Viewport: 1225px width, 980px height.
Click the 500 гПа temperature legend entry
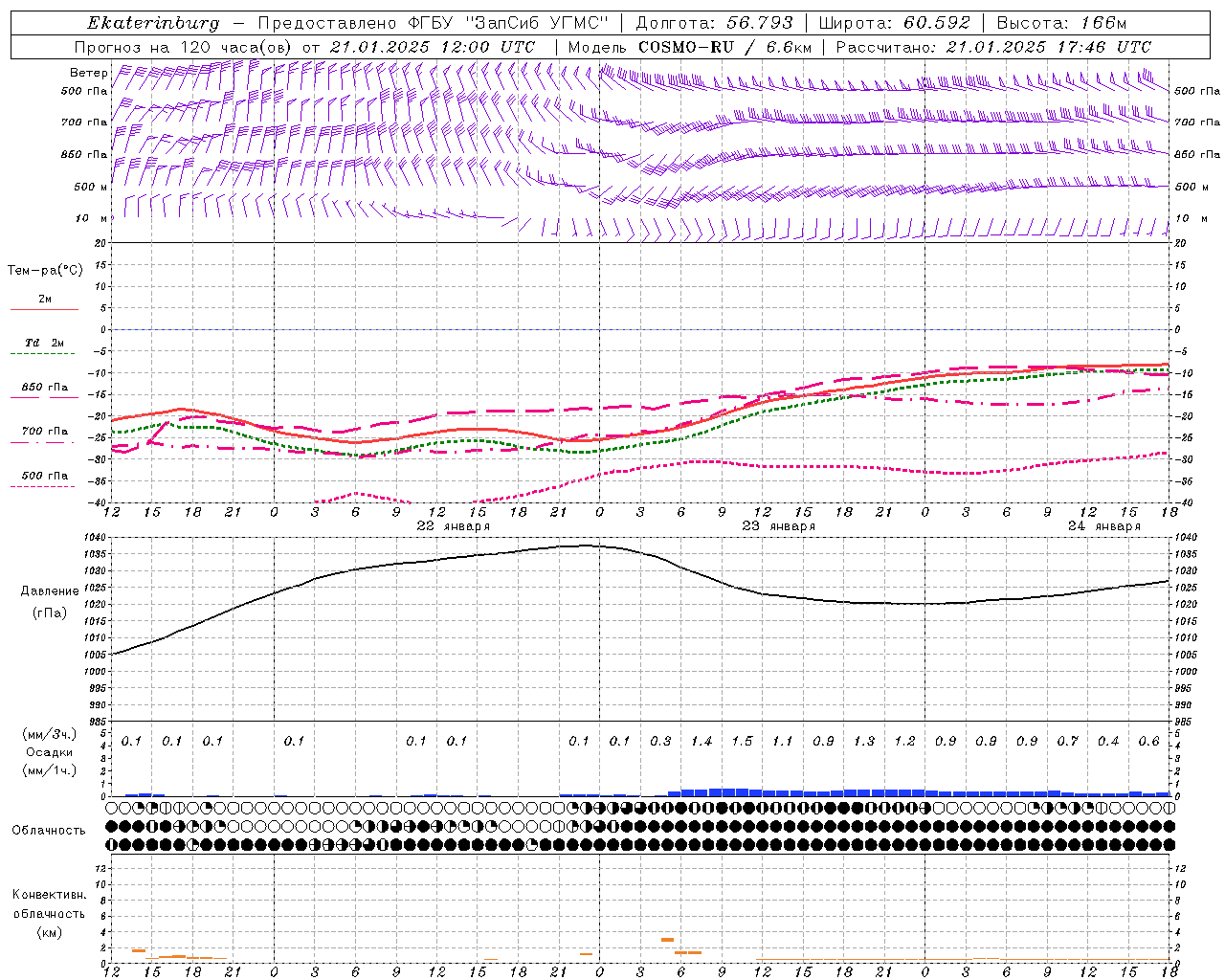tap(45, 476)
